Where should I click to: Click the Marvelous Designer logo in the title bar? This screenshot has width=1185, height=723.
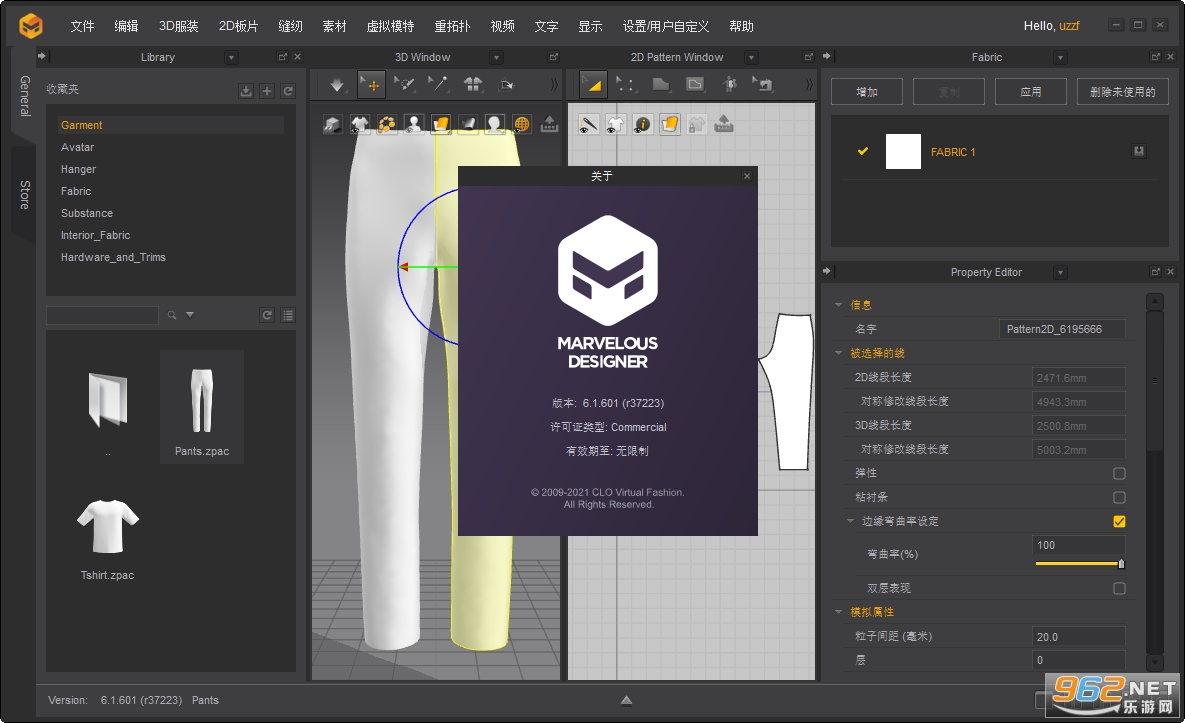coord(31,26)
